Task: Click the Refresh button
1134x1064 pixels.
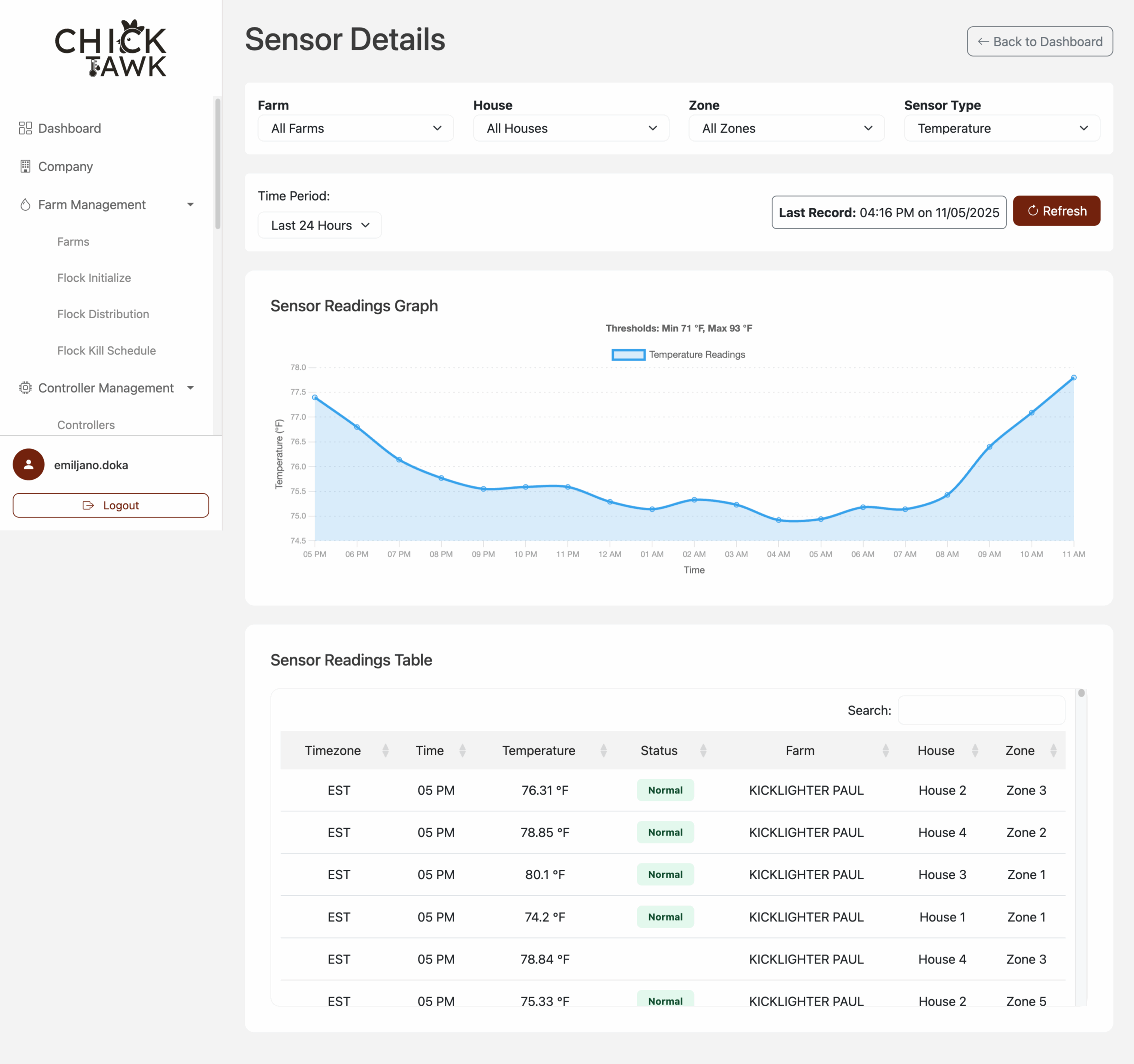Action: [1056, 211]
